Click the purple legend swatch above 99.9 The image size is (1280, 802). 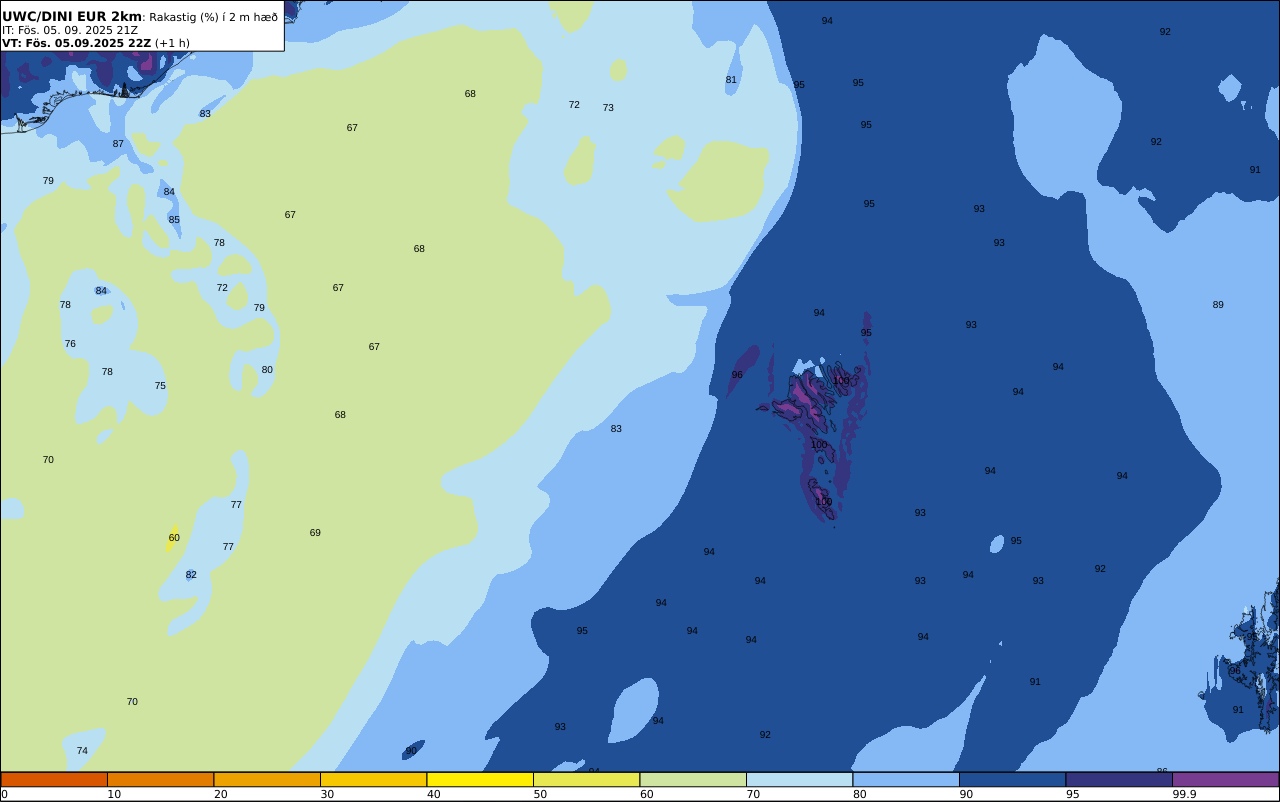coord(1225,779)
